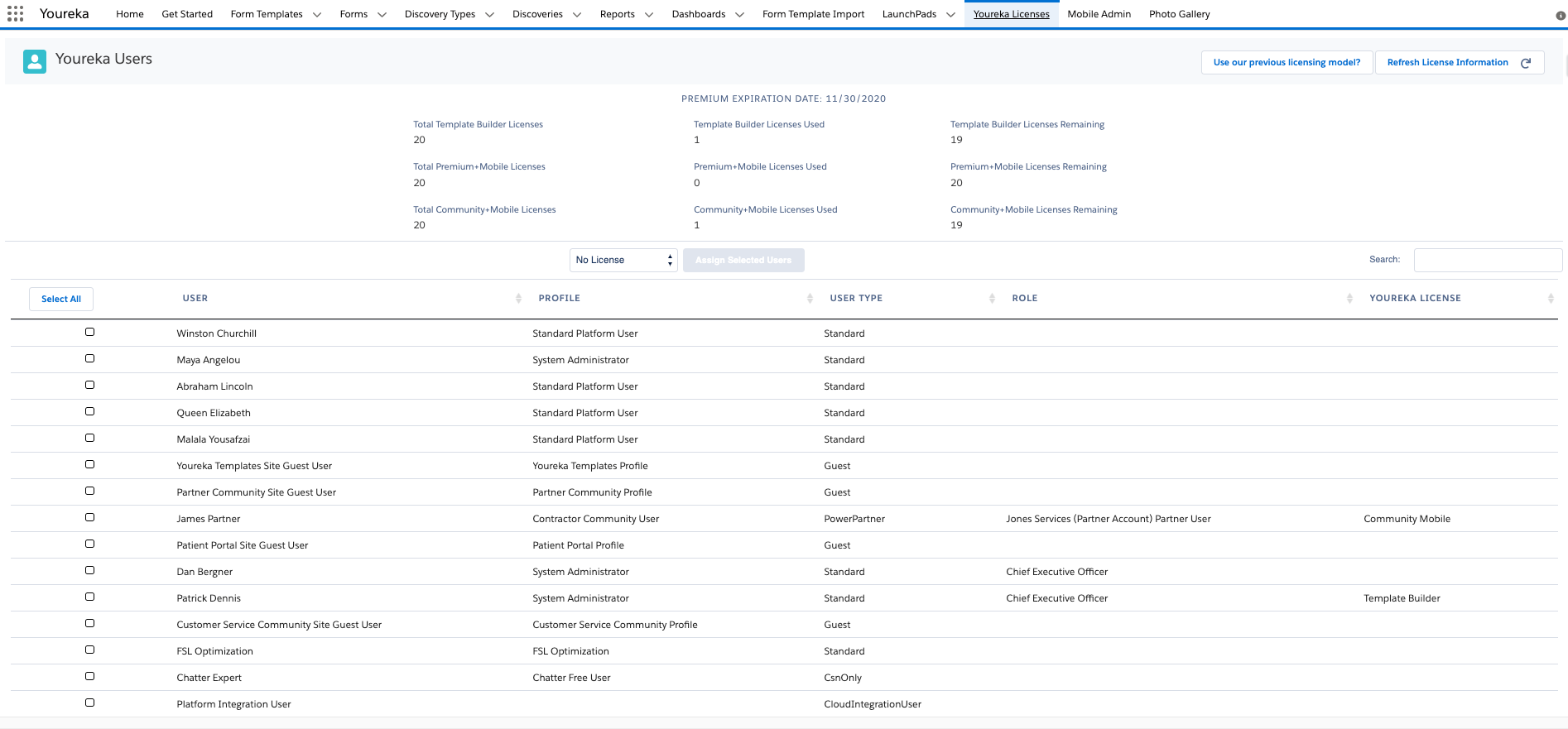Click Use our previous licensing model
The height and width of the screenshot is (729, 1568).
[1287, 63]
